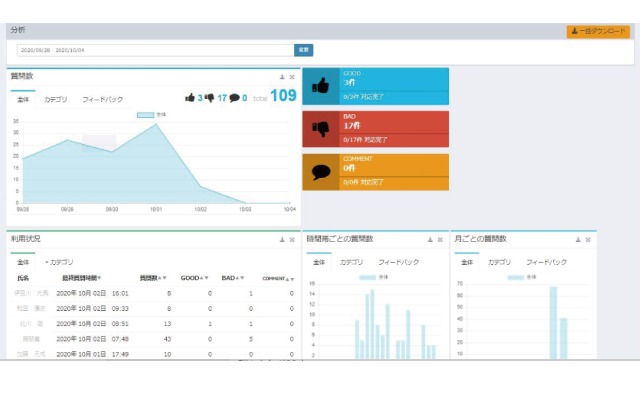640x412 pixels.
Task: Click the 10/01 peak on line chart
Action: [156, 125]
